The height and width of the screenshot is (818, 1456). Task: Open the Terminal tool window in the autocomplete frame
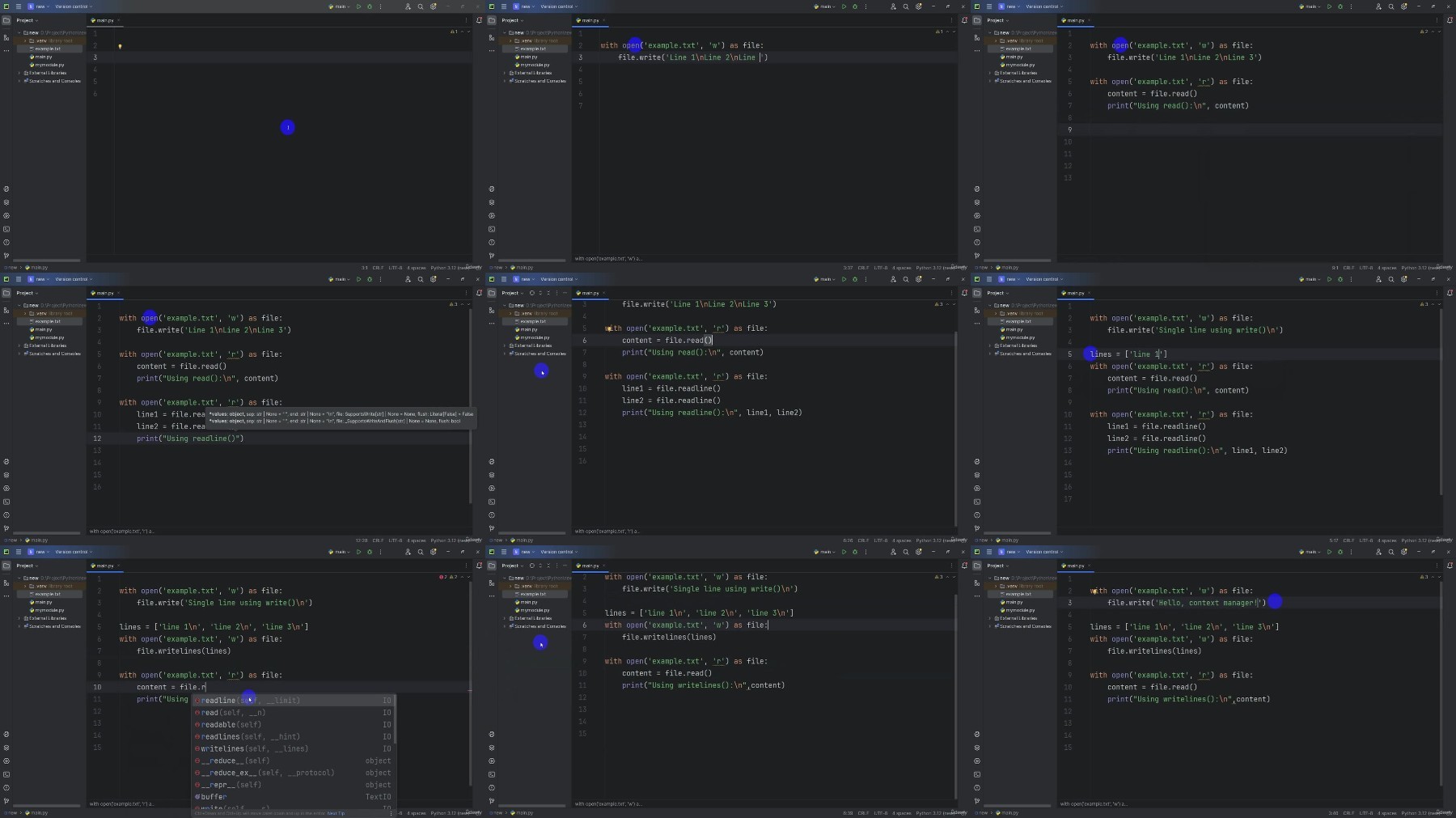point(6,774)
